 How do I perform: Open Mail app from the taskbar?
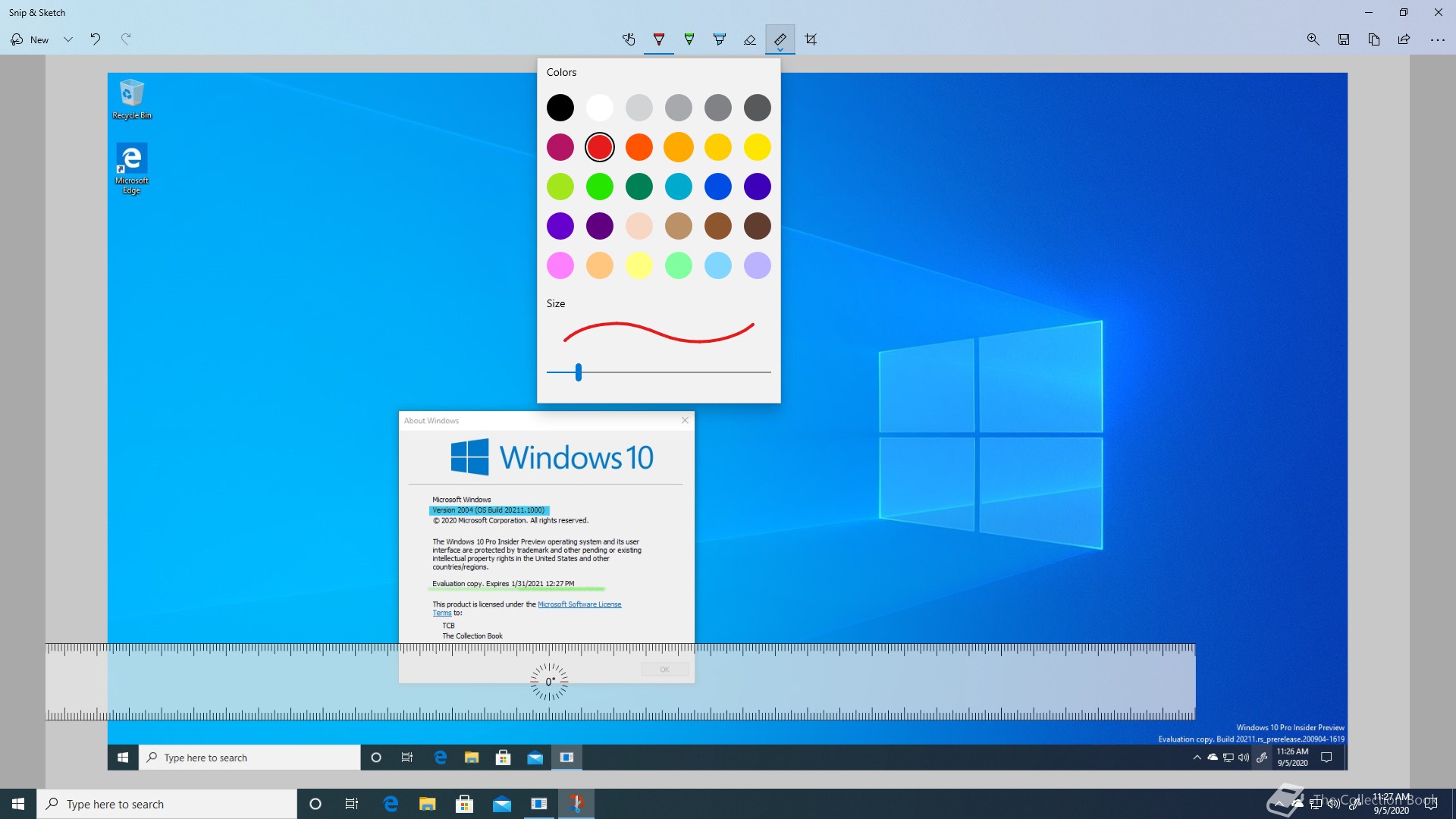tap(502, 804)
